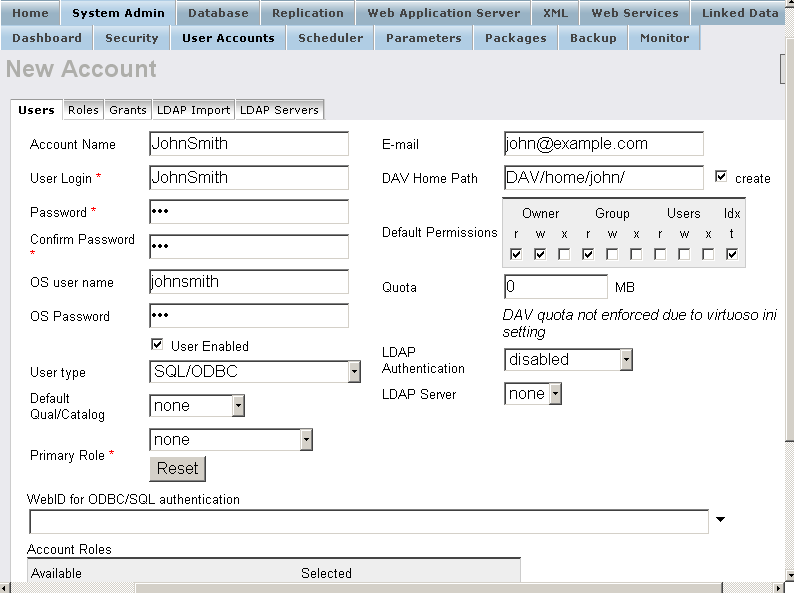The height and width of the screenshot is (593, 794).
Task: Toggle Group read permission checkbox
Action: coord(588,254)
